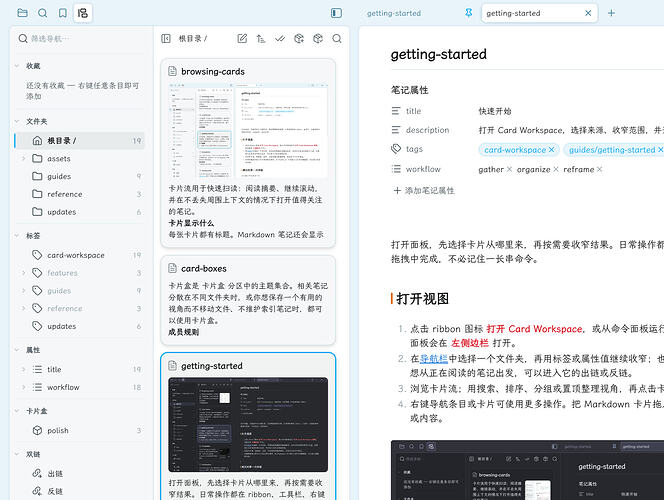This screenshot has width=664, height=500.
Task: Switch to the pinned getting-started tab
Action: click(x=394, y=13)
